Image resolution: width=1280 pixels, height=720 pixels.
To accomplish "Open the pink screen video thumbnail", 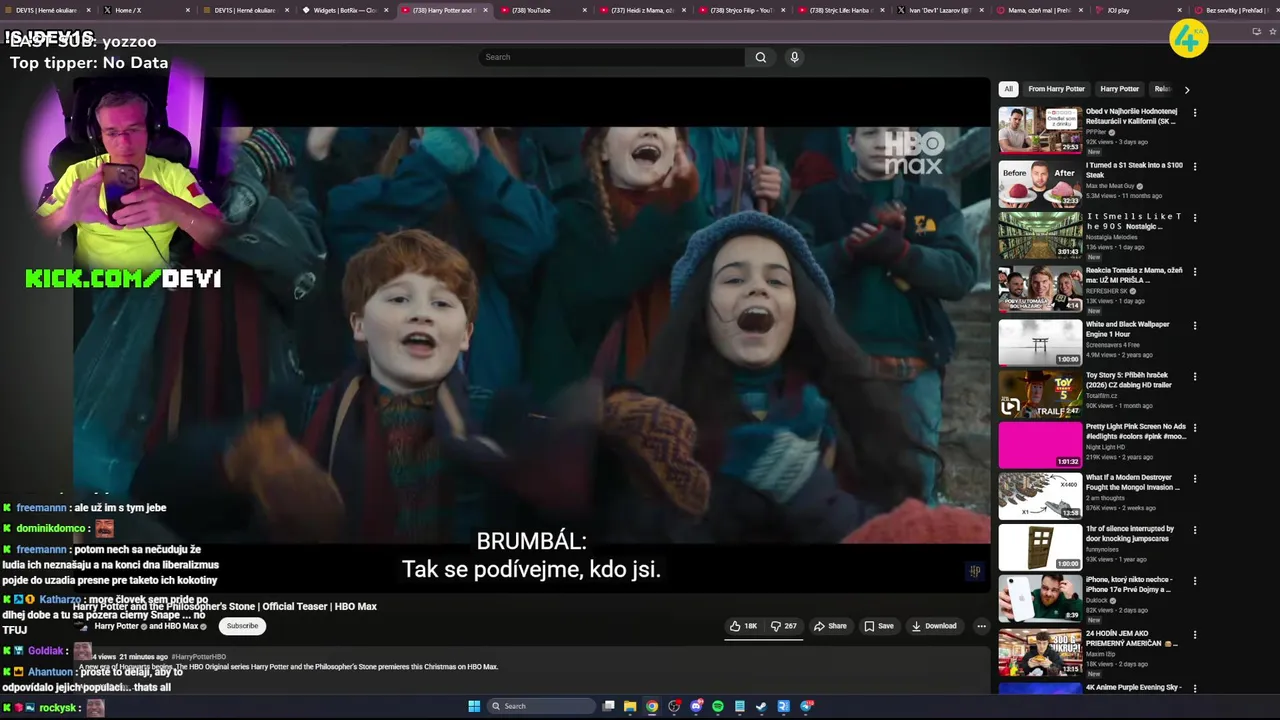I will [1040, 445].
